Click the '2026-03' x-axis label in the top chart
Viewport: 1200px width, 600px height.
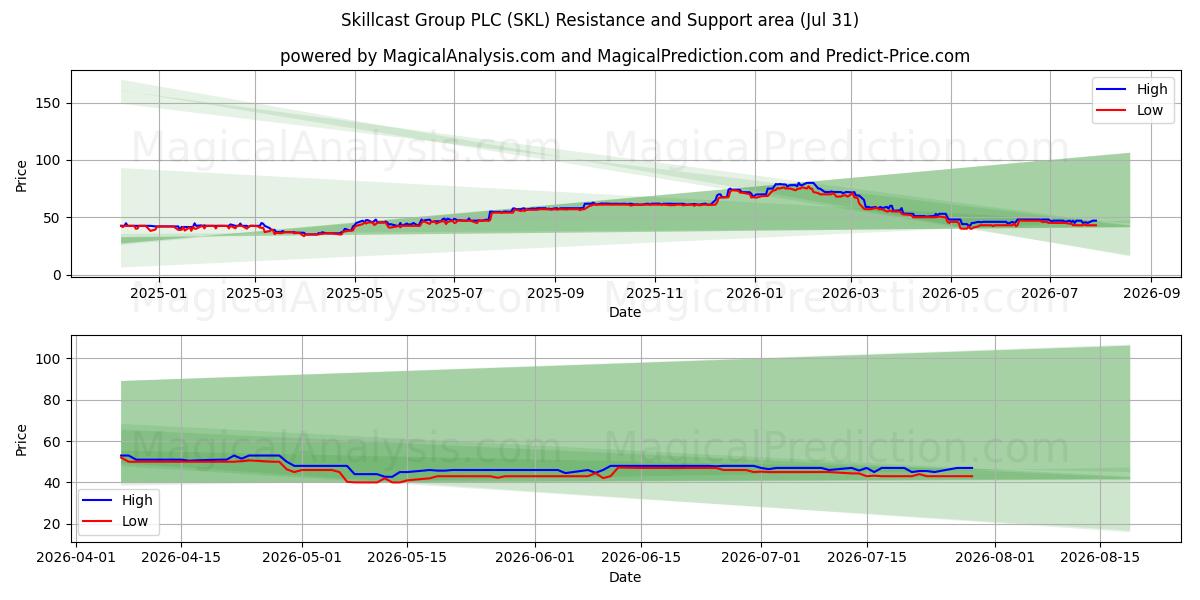pyautogui.click(x=851, y=294)
